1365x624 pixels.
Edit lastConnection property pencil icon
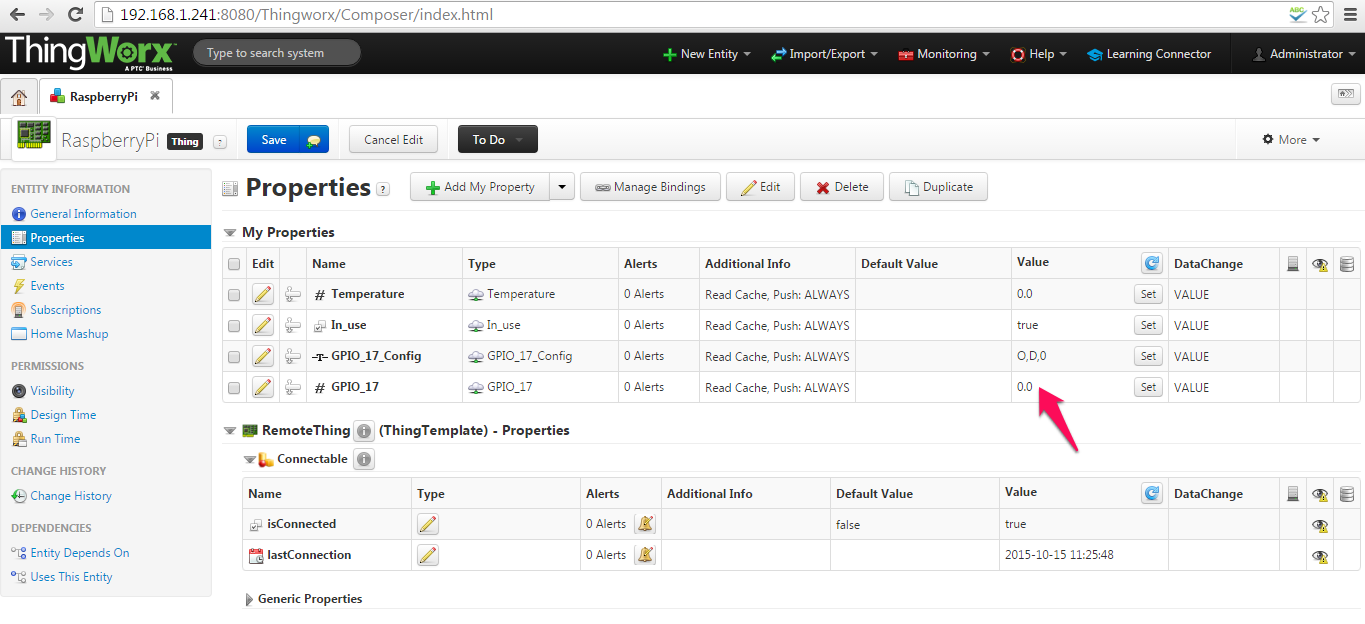428,555
